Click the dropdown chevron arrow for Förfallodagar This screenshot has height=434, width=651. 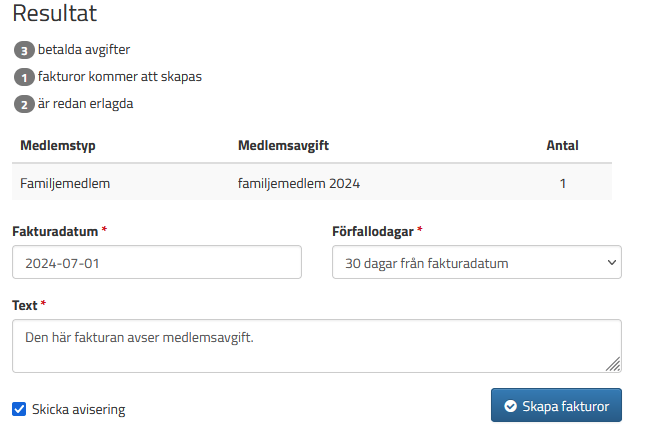tap(612, 262)
